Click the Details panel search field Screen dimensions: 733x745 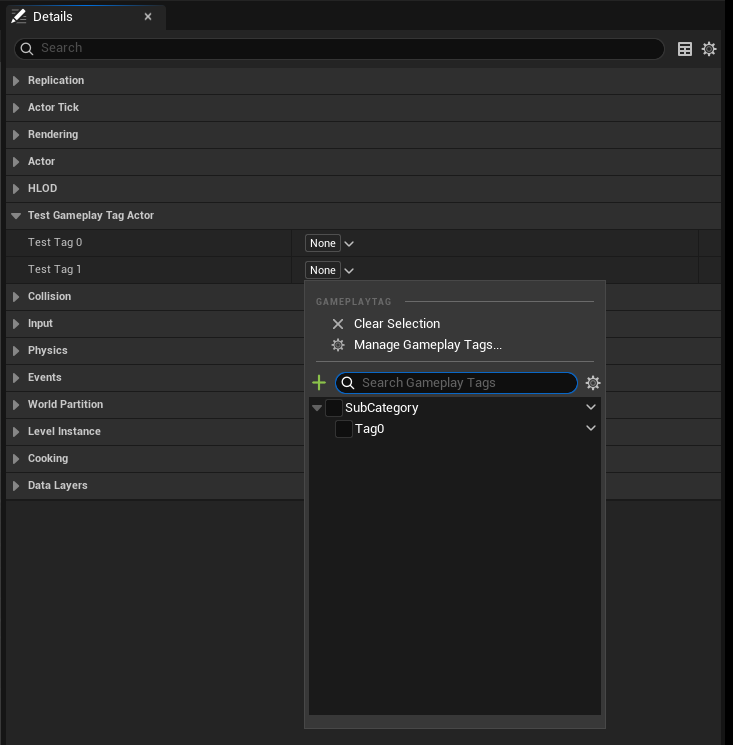click(x=339, y=48)
